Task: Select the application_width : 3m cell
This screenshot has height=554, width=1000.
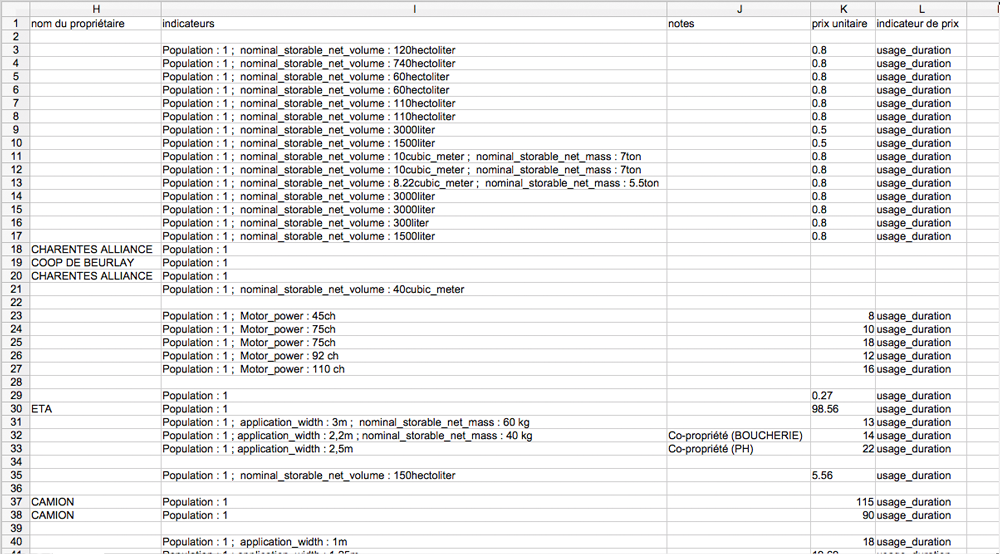Action: [414, 422]
